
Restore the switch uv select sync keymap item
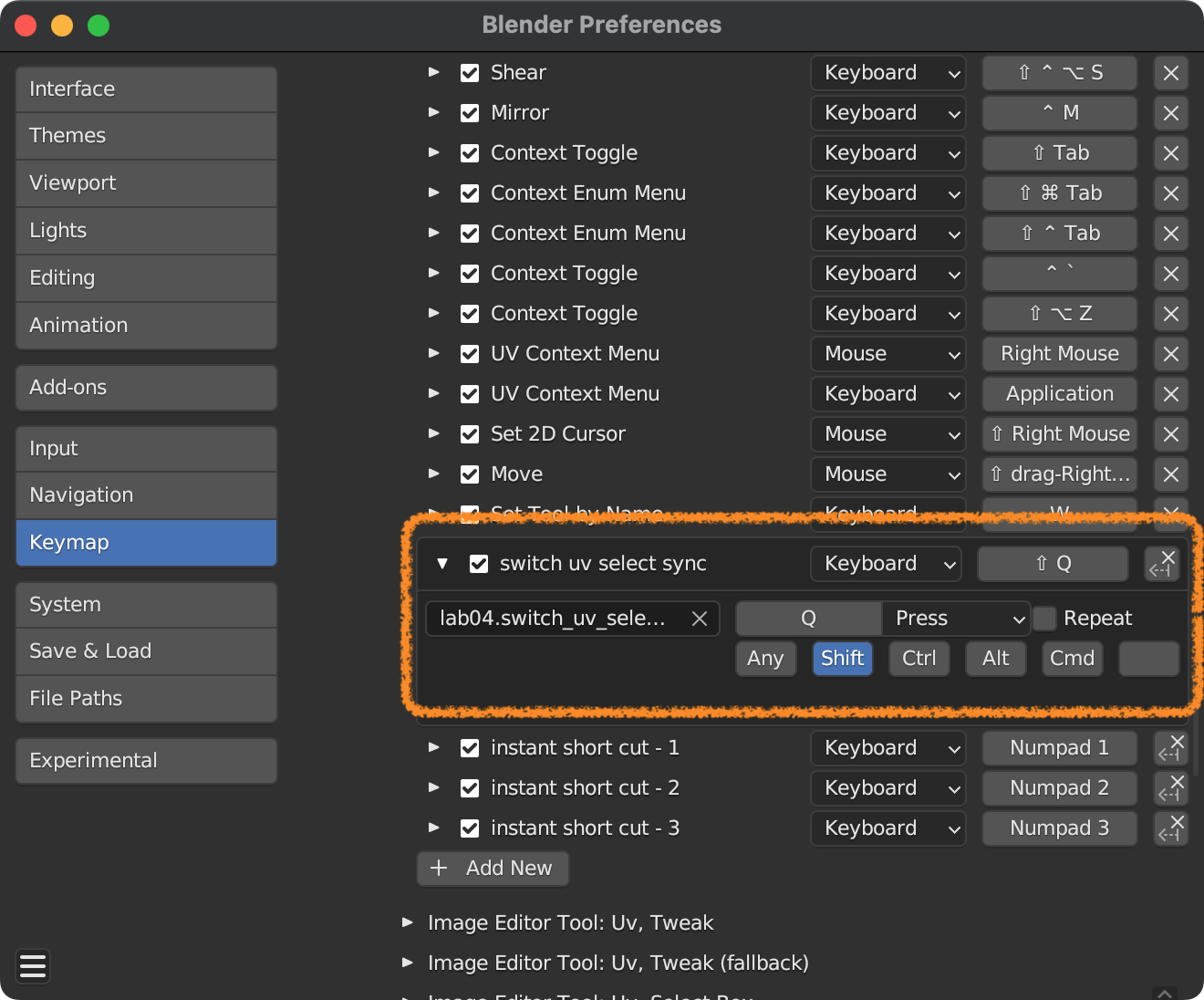tap(1162, 564)
